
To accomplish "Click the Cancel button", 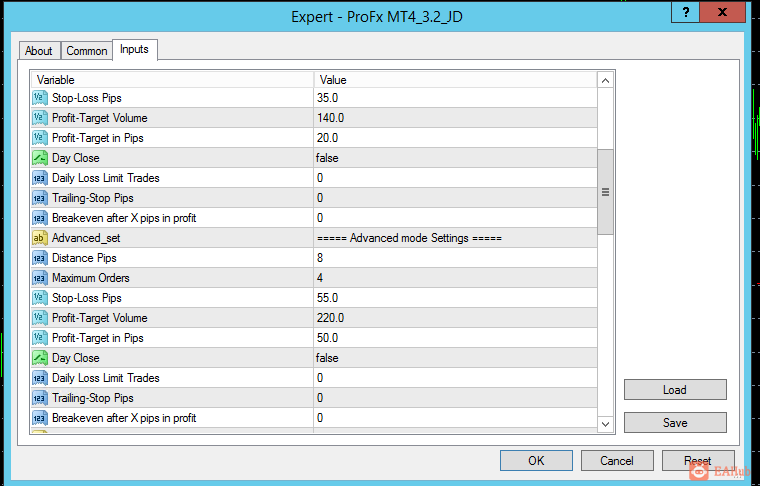I will 617,461.
